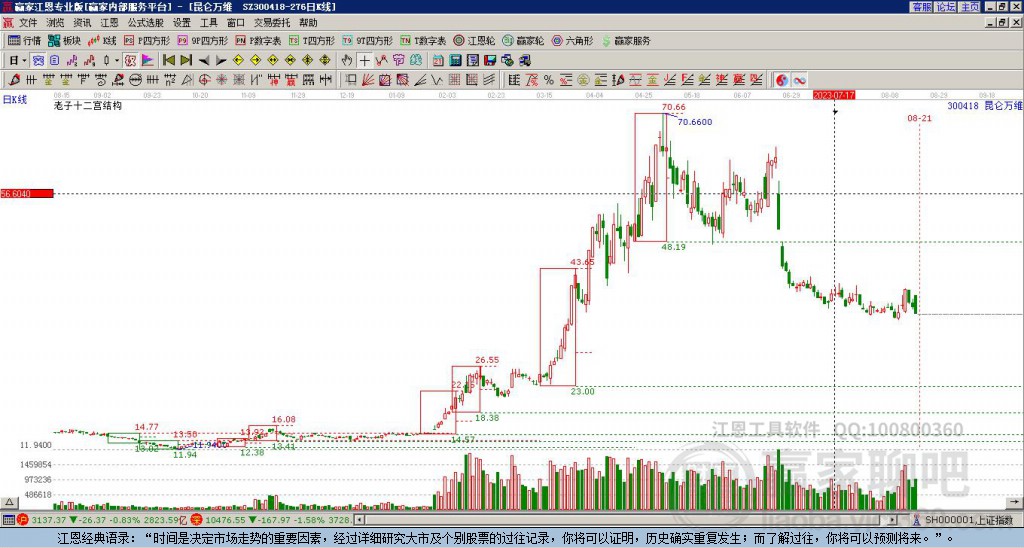Click the 300418 昆仑万维 stock label

985,105
